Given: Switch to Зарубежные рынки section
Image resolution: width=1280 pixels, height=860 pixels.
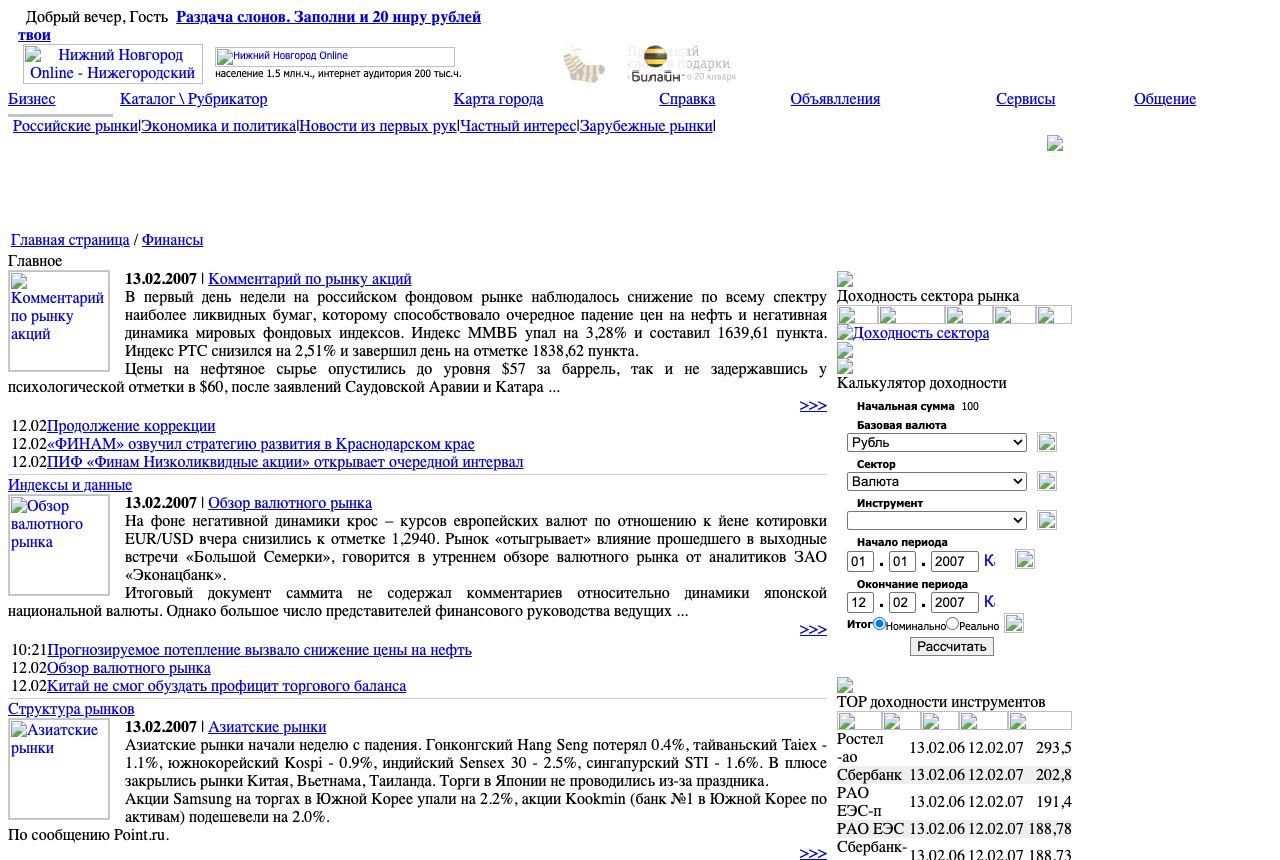Looking at the screenshot, I should (646, 126).
